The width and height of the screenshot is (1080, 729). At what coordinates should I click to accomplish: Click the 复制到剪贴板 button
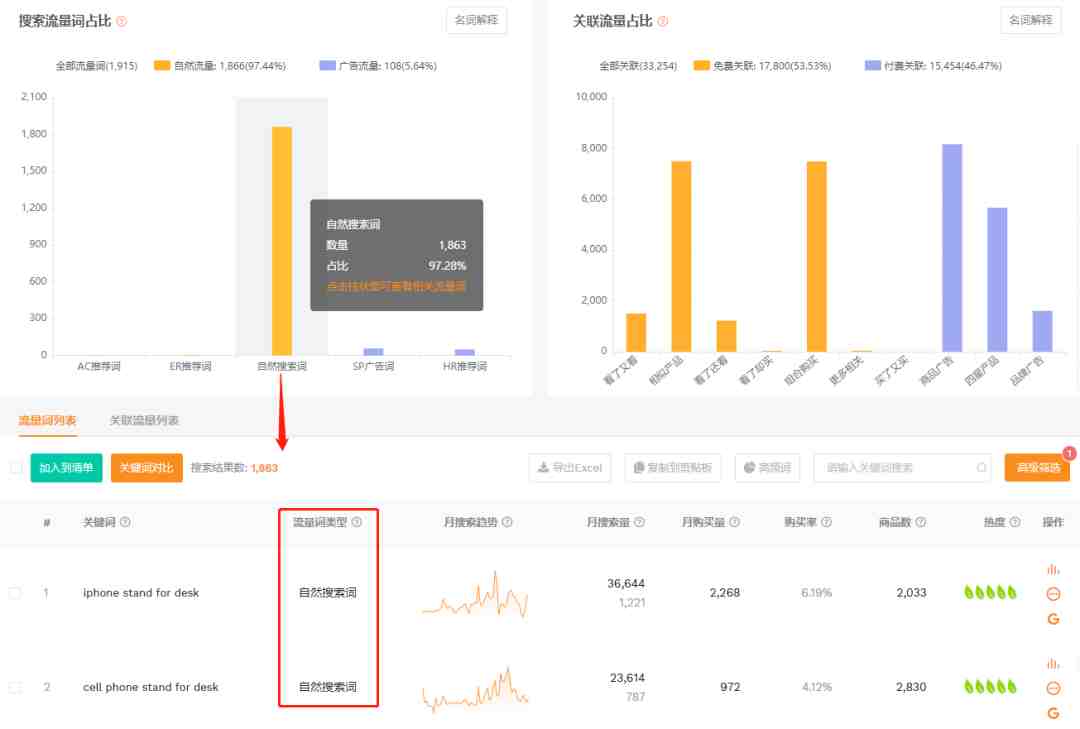pos(672,468)
